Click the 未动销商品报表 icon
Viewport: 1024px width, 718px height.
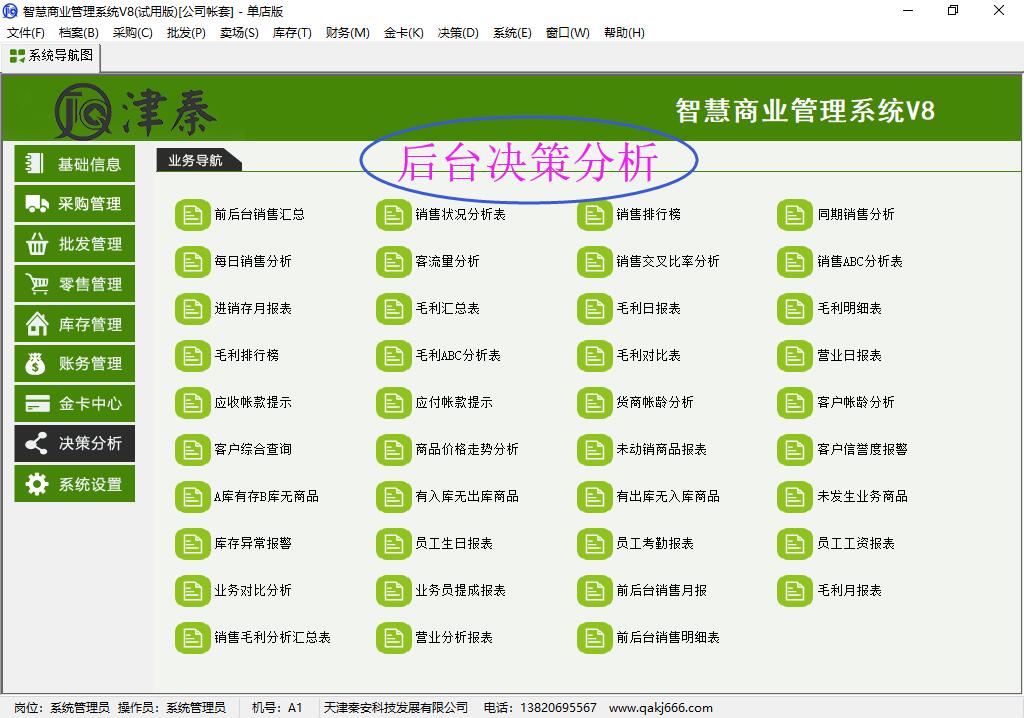tap(593, 449)
